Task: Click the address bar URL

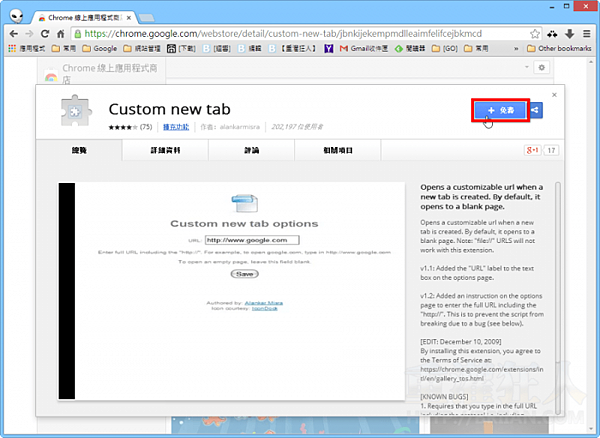Action: pyautogui.click(x=283, y=34)
